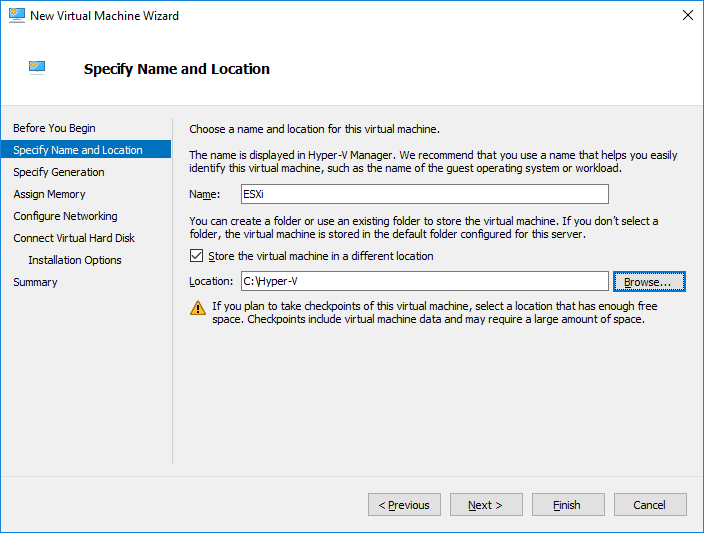The image size is (704, 533).
Task: Go to Before You Begin step
Action: pos(54,128)
